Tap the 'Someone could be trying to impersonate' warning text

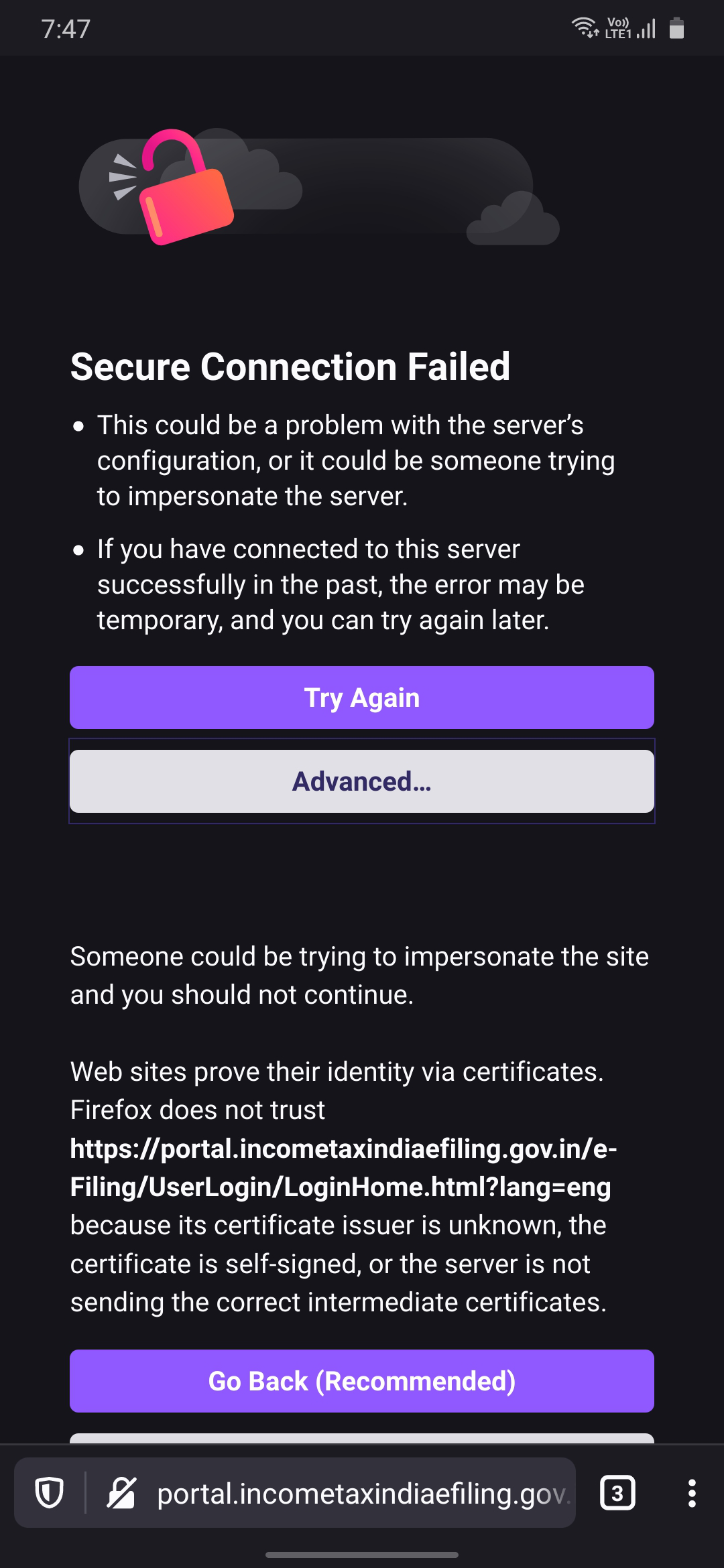pos(359,975)
